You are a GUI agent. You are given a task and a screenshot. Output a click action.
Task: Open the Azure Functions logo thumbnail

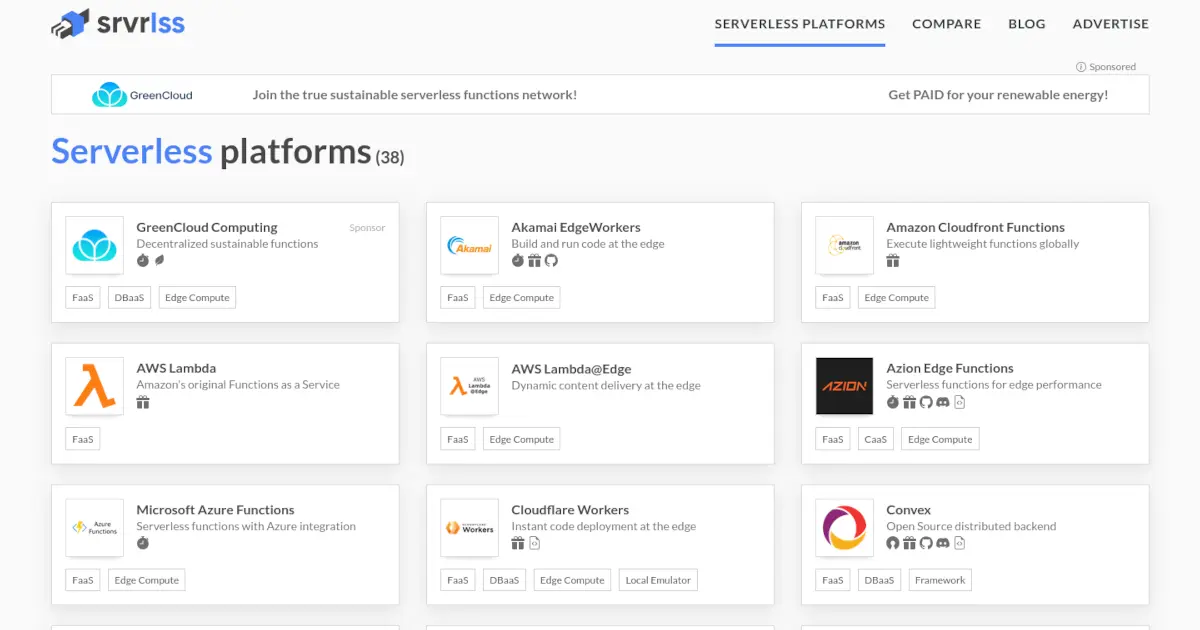95,528
